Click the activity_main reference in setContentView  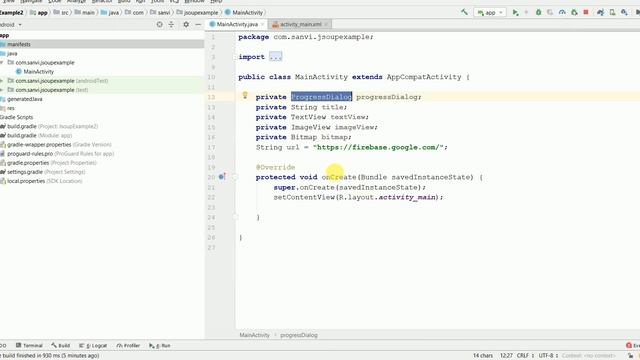tap(407, 197)
